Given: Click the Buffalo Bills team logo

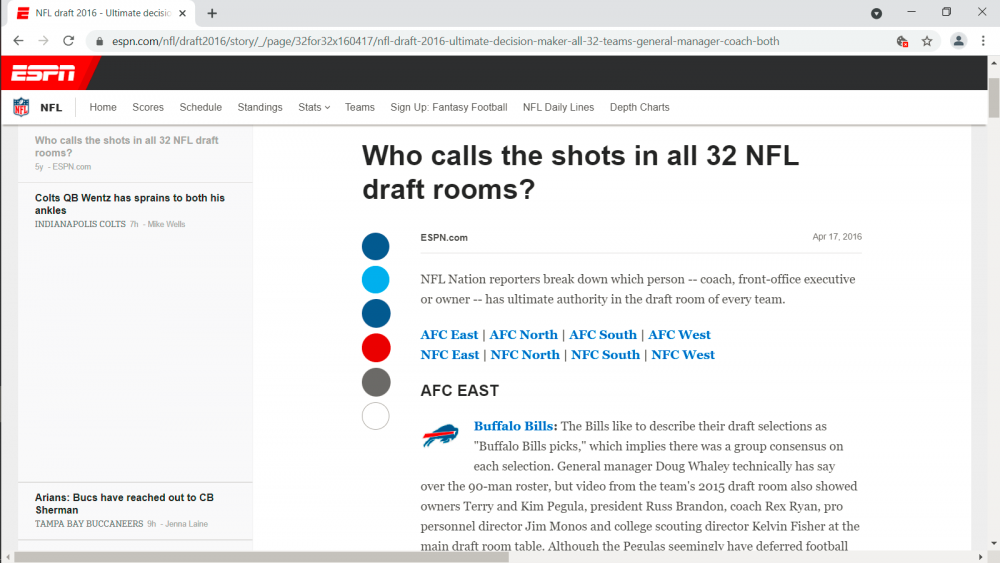Looking at the screenshot, I should tap(440, 436).
